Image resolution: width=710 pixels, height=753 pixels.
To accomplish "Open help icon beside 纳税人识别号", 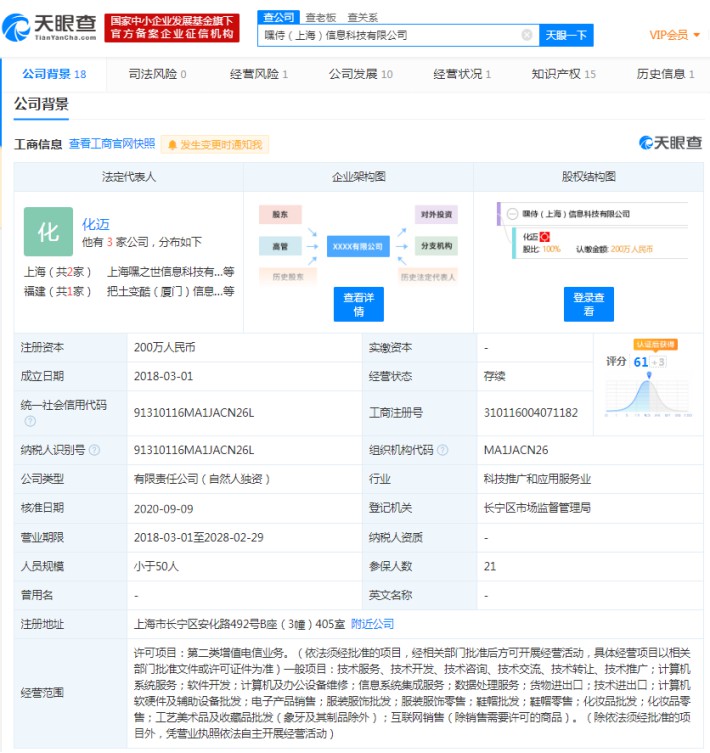I will click(x=95, y=450).
